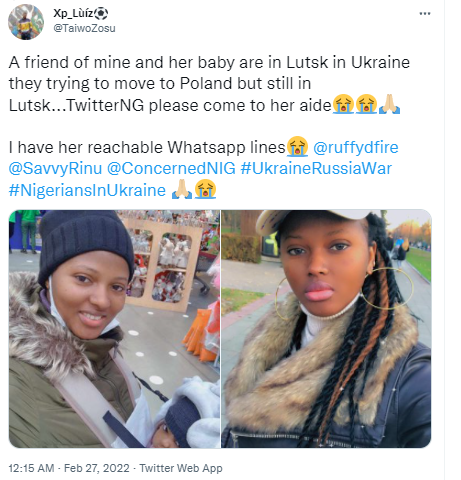Click the Twitter Web App source label
Image resolution: width=461 pixels, height=480 pixels.
[181, 468]
